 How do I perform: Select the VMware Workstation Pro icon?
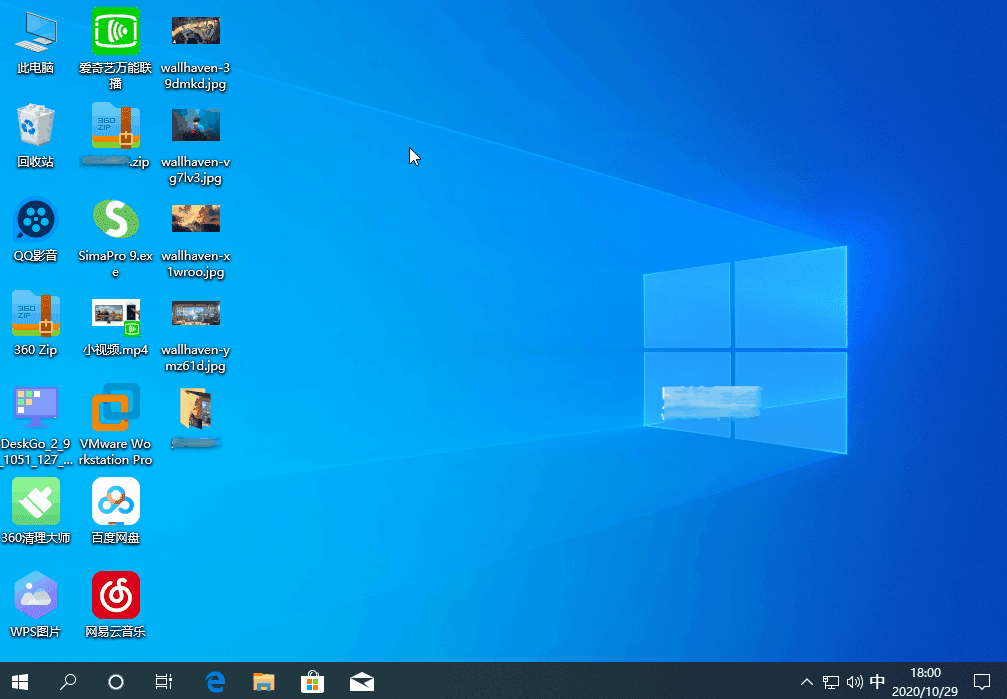tap(116, 425)
